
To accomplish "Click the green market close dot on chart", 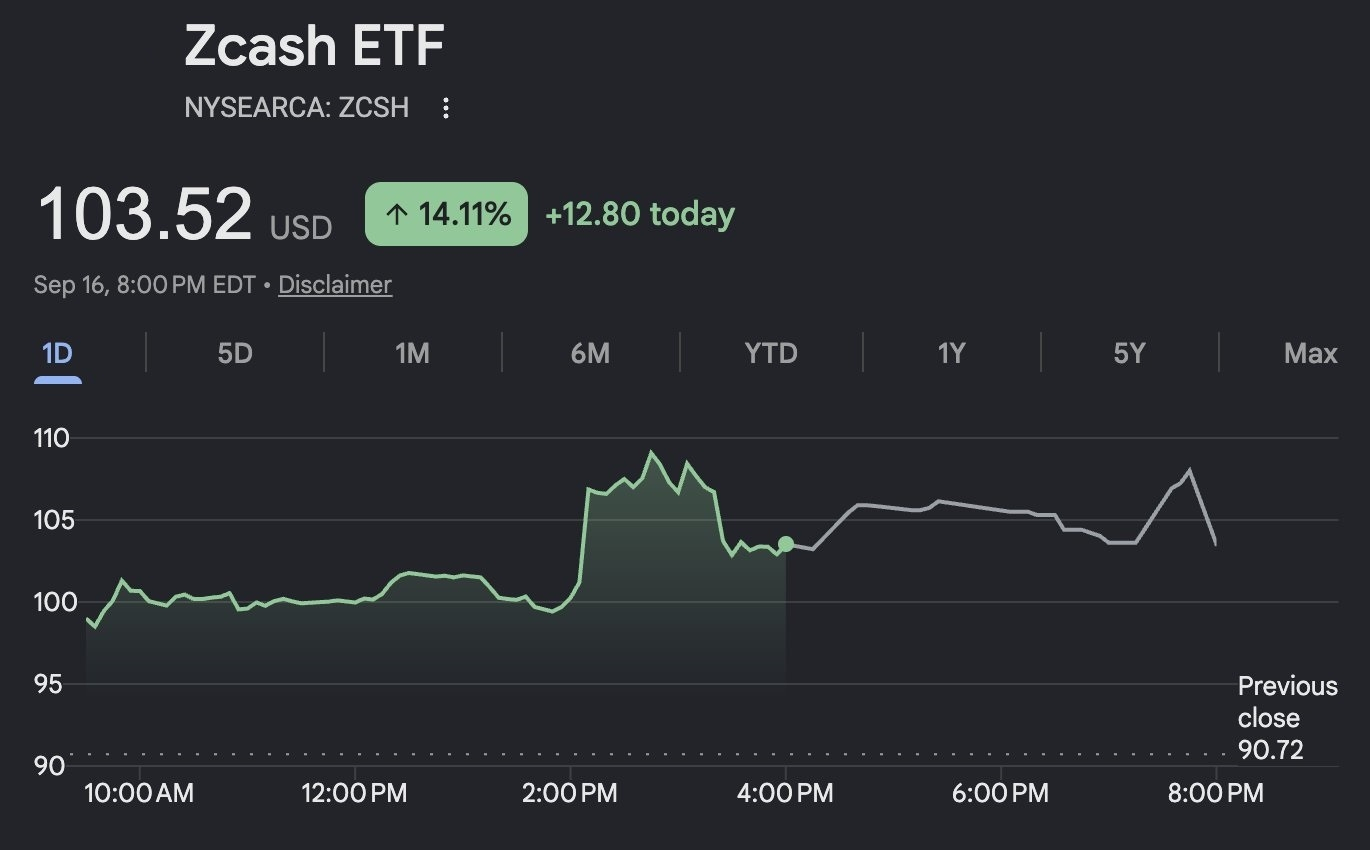I will pos(786,544).
